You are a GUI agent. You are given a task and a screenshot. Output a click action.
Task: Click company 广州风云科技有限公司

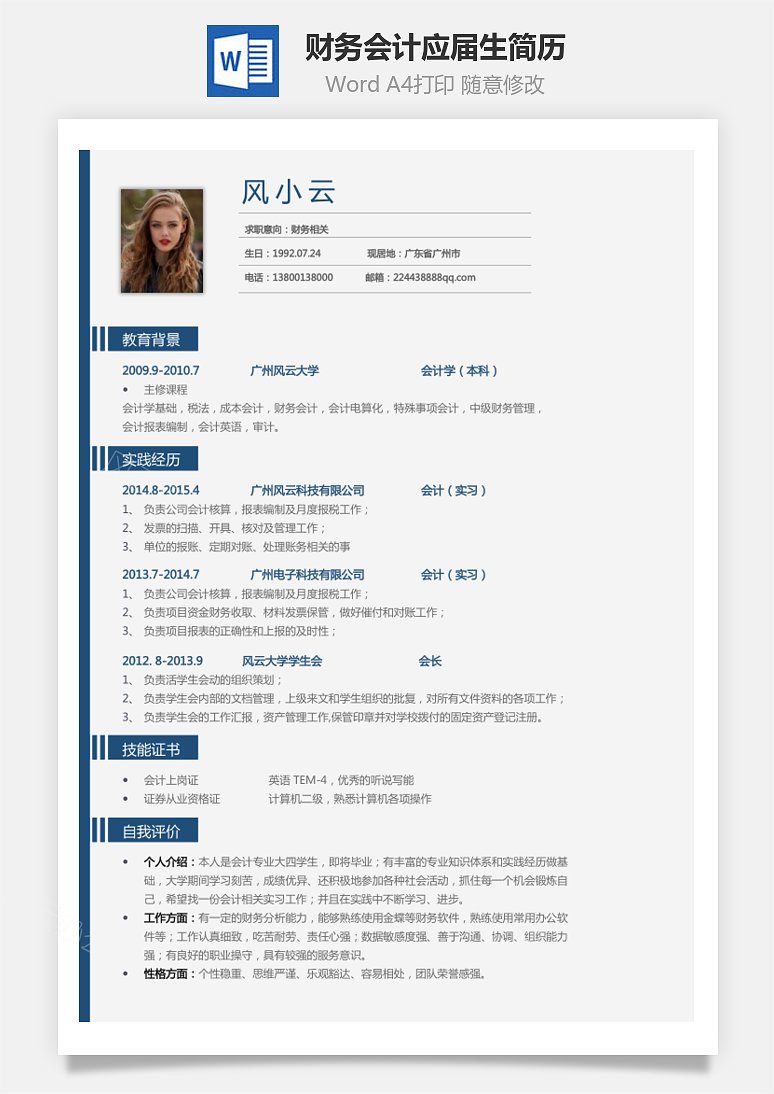308,490
